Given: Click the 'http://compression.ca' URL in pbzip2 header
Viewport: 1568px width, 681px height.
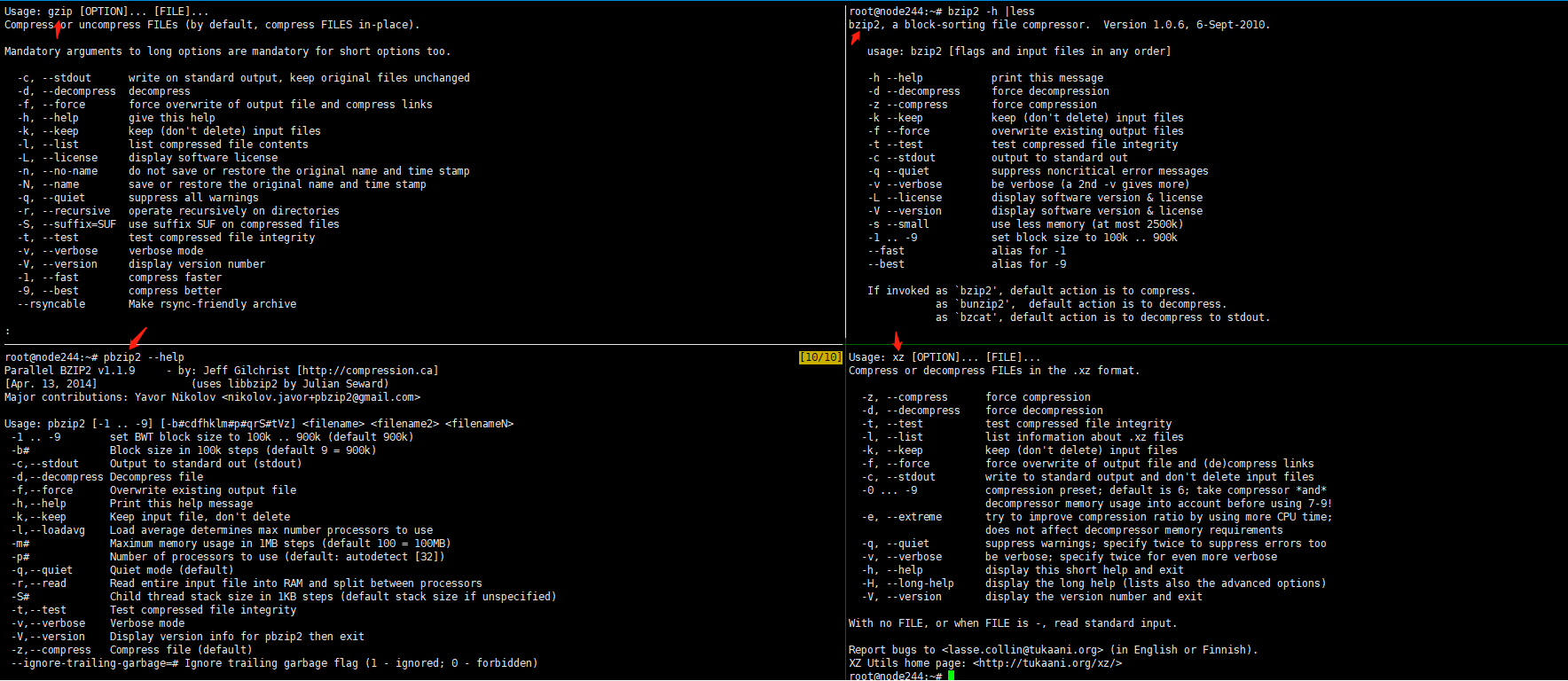Looking at the screenshot, I should pyautogui.click(x=367, y=371).
